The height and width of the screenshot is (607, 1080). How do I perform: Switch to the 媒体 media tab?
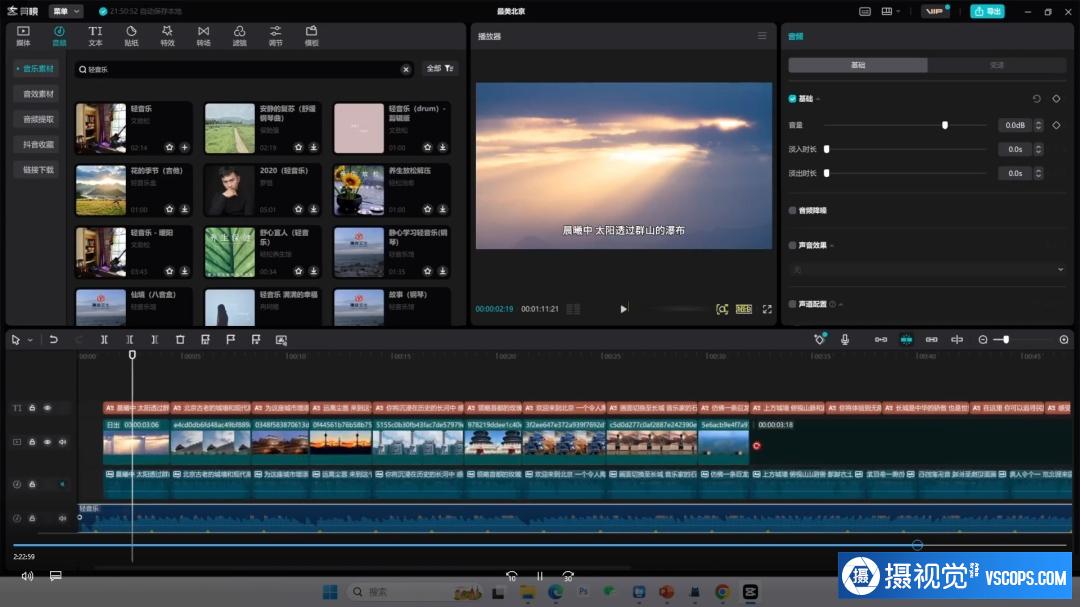coord(23,36)
